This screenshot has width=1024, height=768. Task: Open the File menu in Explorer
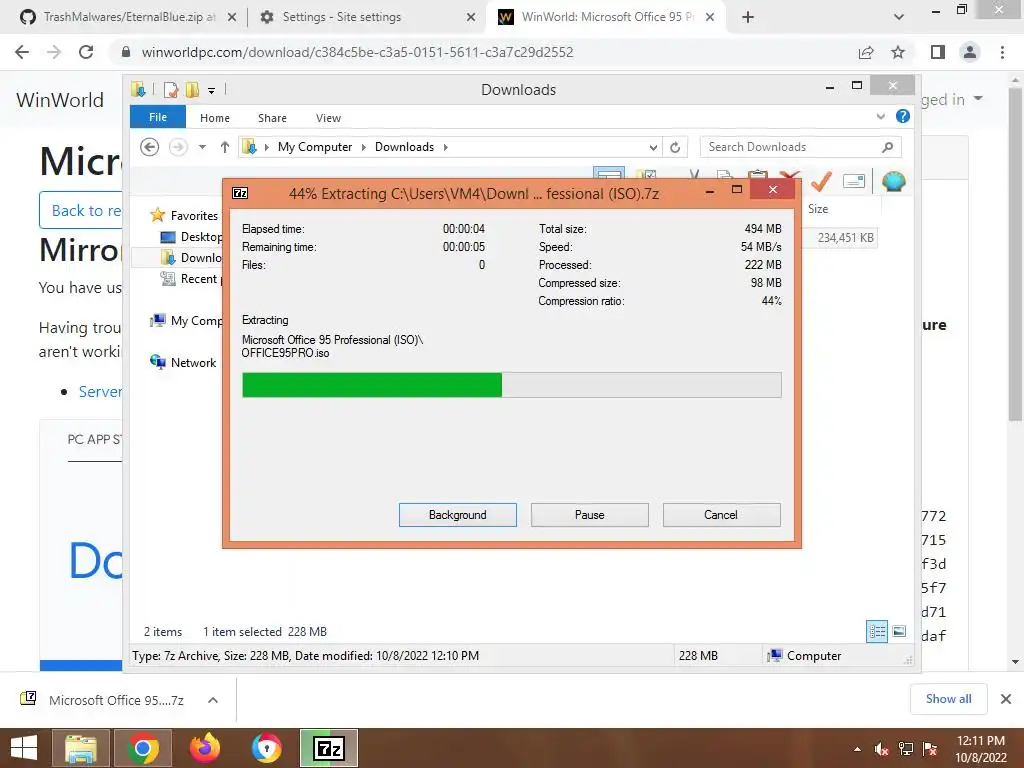158,117
